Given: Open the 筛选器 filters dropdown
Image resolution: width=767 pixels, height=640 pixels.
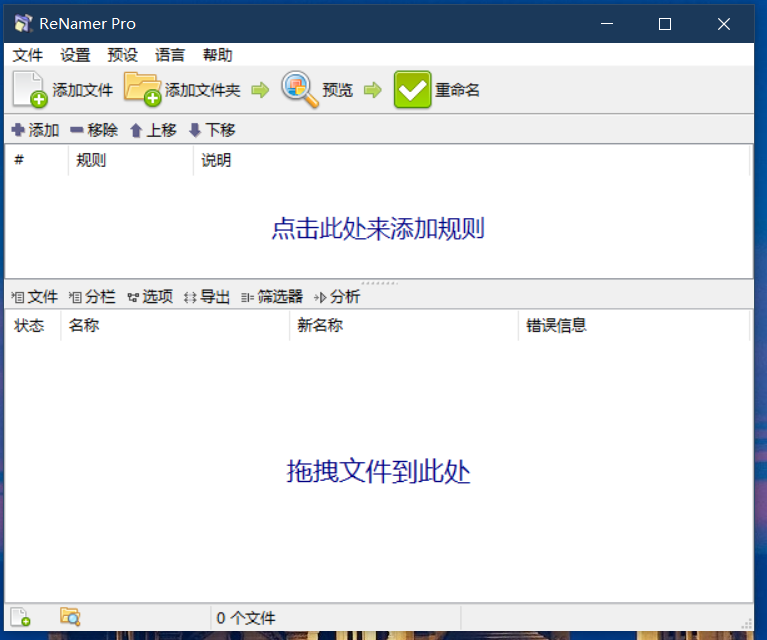Looking at the screenshot, I should pos(272,297).
